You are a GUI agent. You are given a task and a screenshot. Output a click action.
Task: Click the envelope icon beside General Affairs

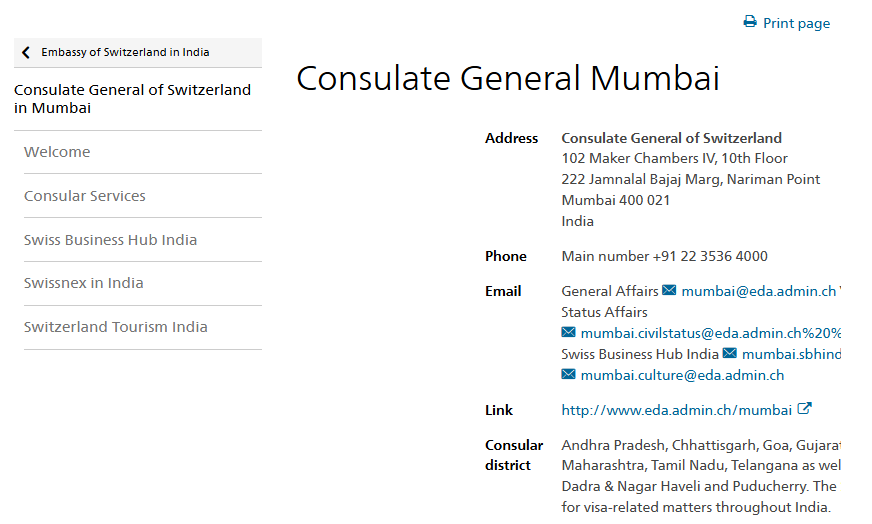pyautogui.click(x=670, y=291)
